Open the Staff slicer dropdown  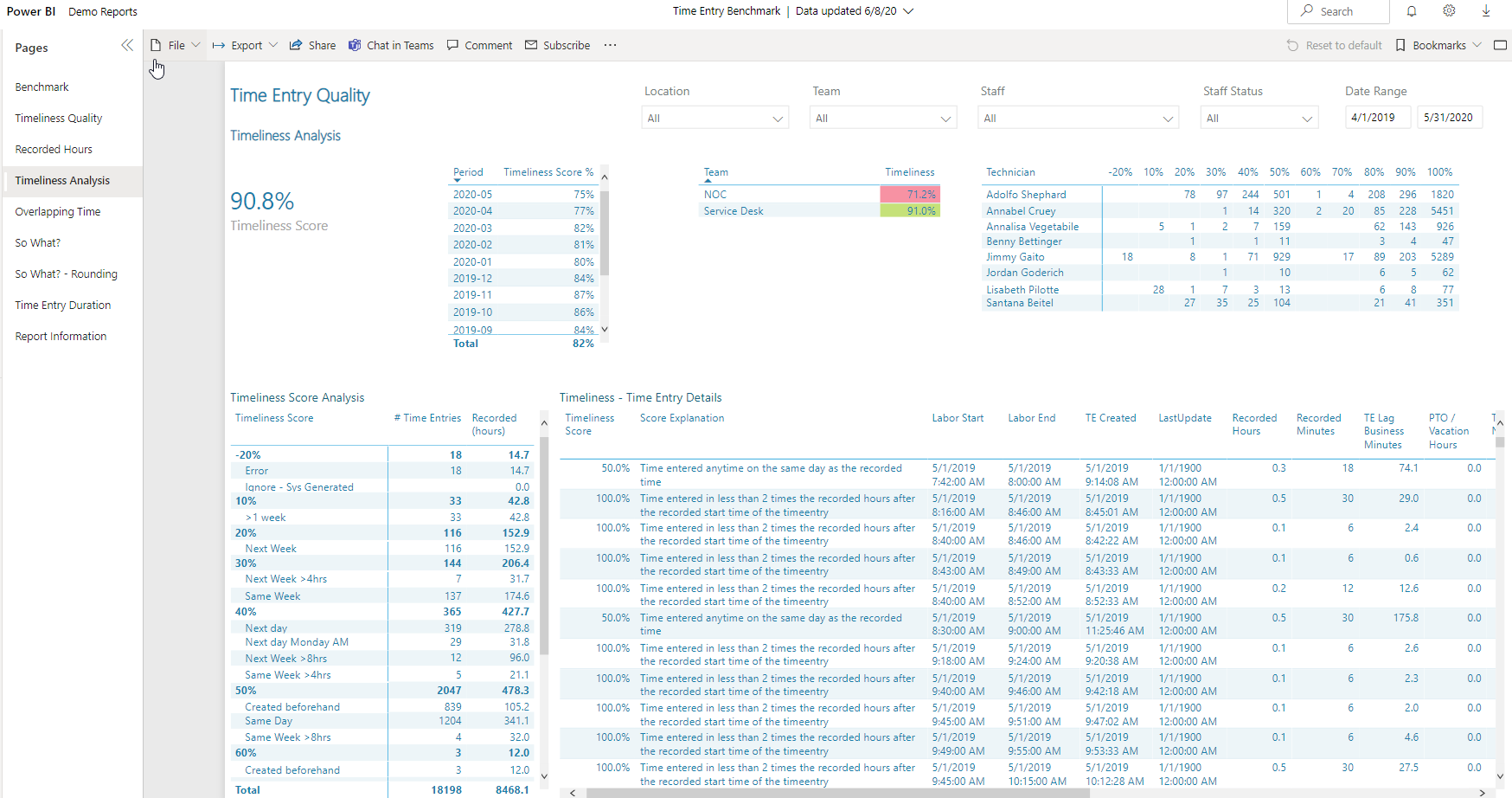(1079, 118)
